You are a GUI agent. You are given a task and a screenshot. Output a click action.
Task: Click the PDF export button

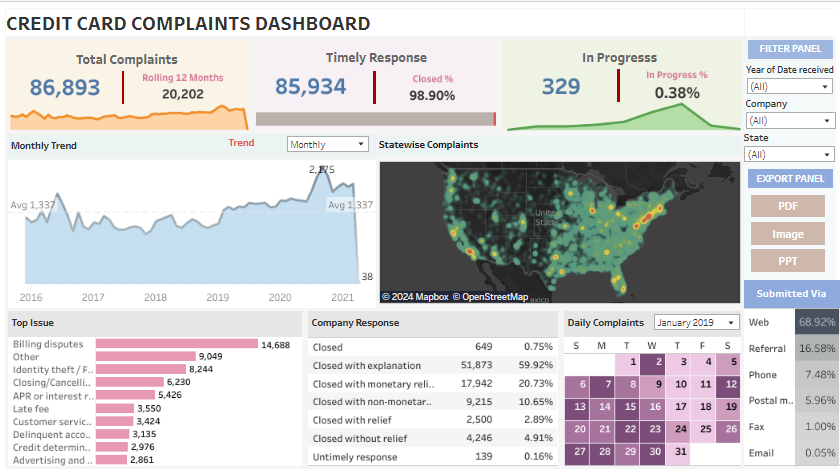tap(789, 206)
